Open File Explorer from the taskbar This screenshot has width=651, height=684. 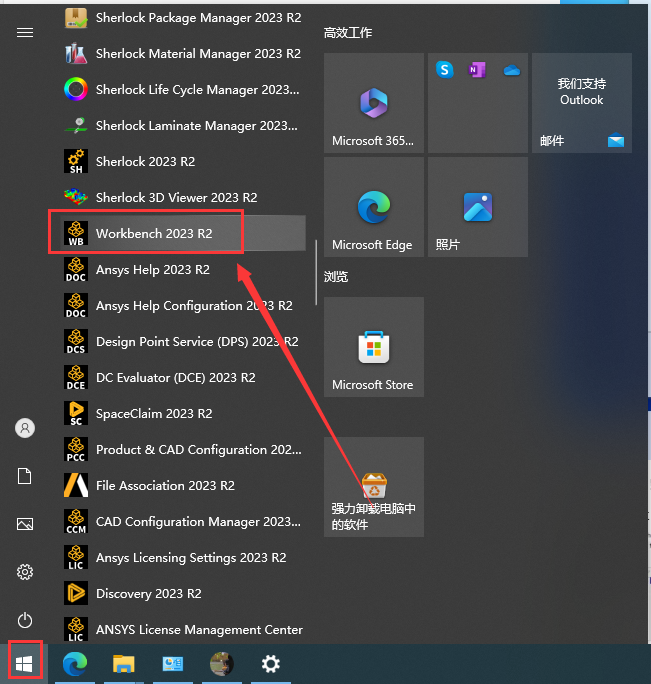pyautogui.click(x=124, y=664)
